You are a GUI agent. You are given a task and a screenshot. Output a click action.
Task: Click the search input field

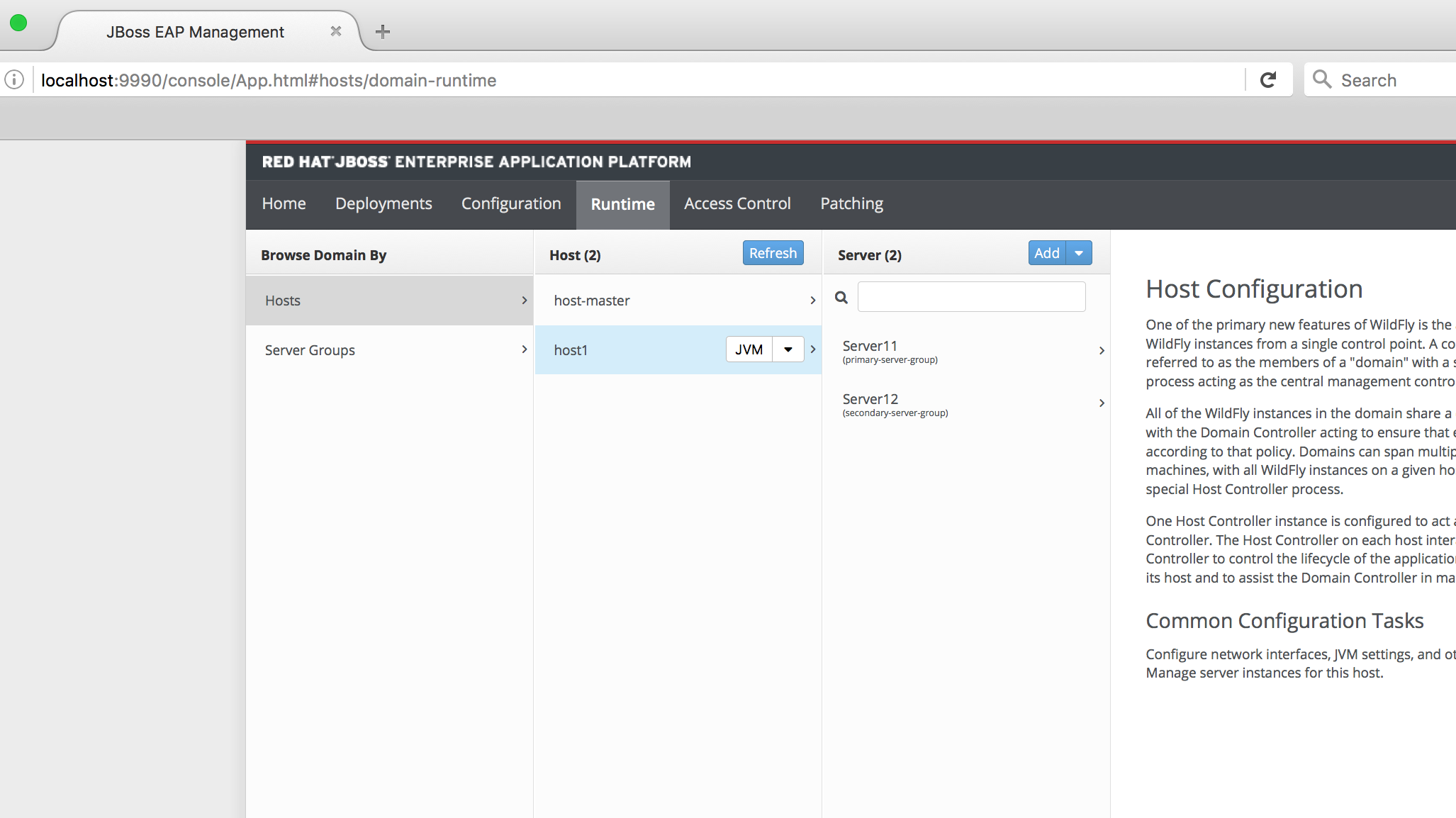tap(970, 296)
